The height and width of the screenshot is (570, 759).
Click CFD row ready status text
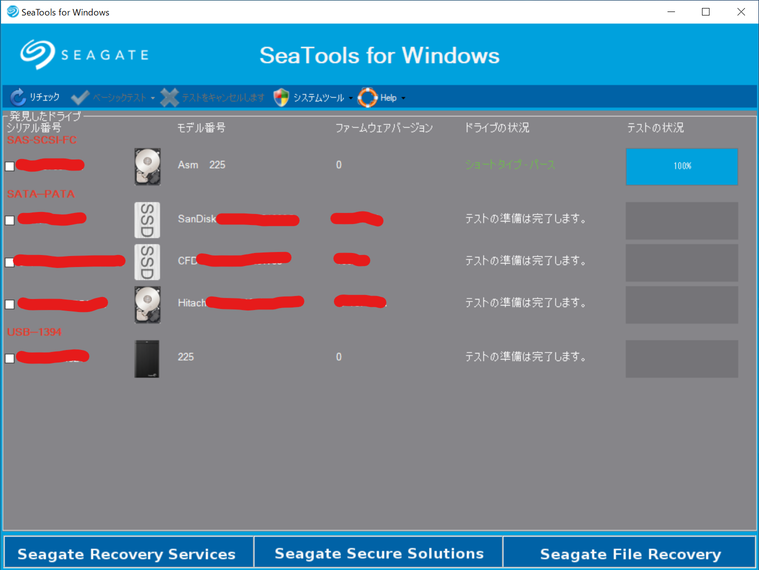526,261
